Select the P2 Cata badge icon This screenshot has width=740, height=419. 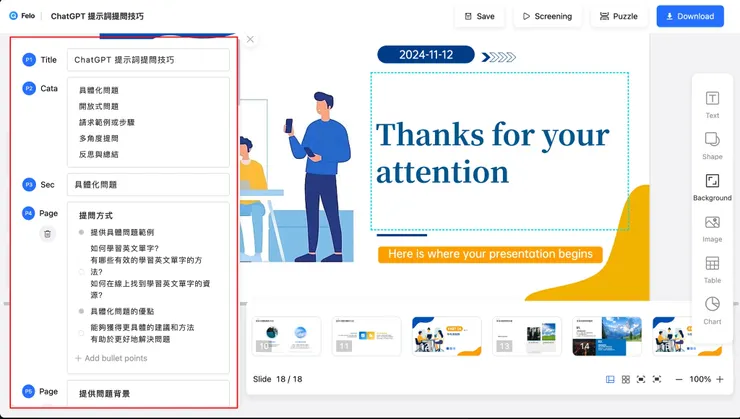[29, 88]
